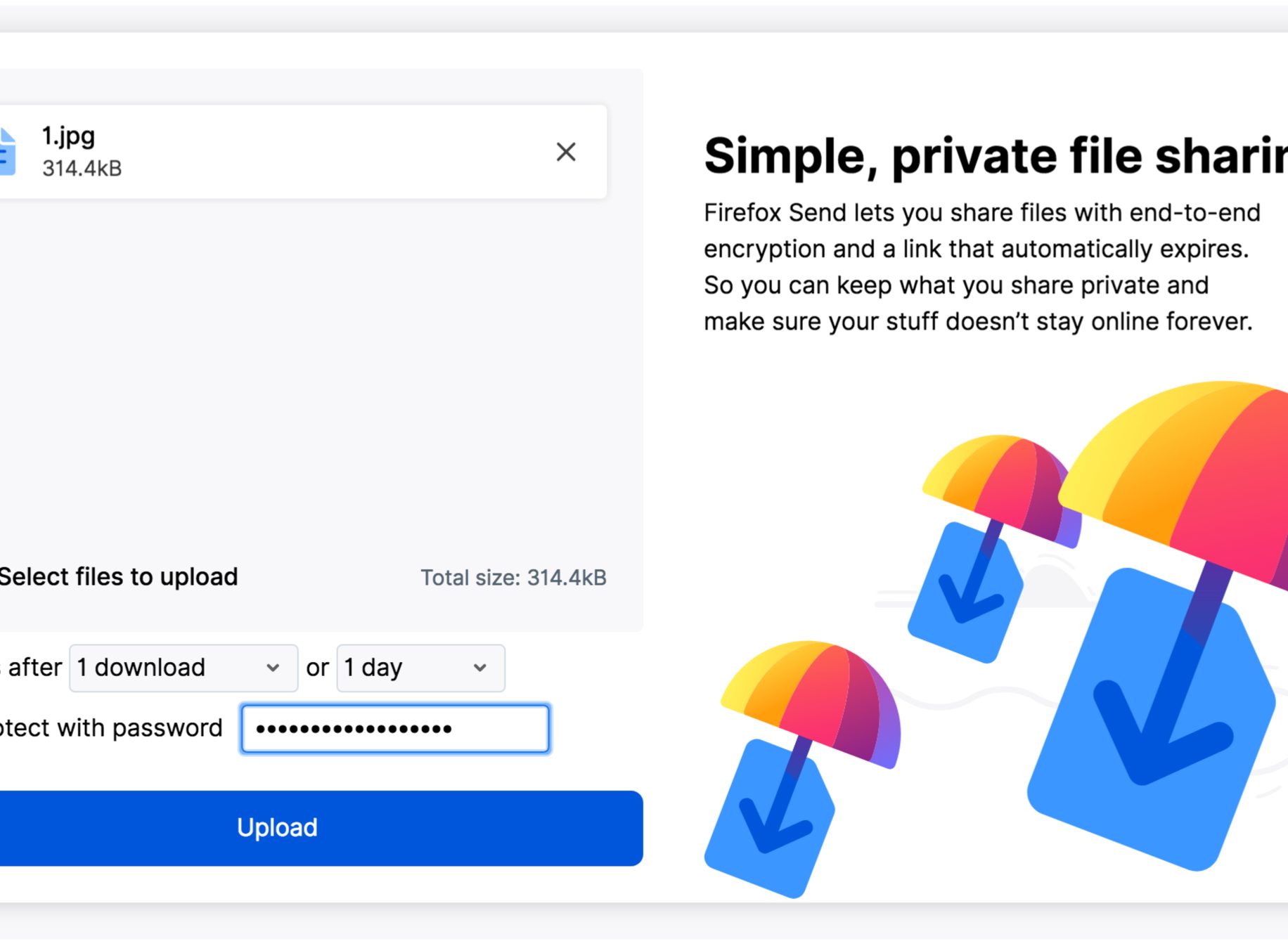Expand the chevron arrow in the 1 download box
1288x946 pixels.
[273, 668]
